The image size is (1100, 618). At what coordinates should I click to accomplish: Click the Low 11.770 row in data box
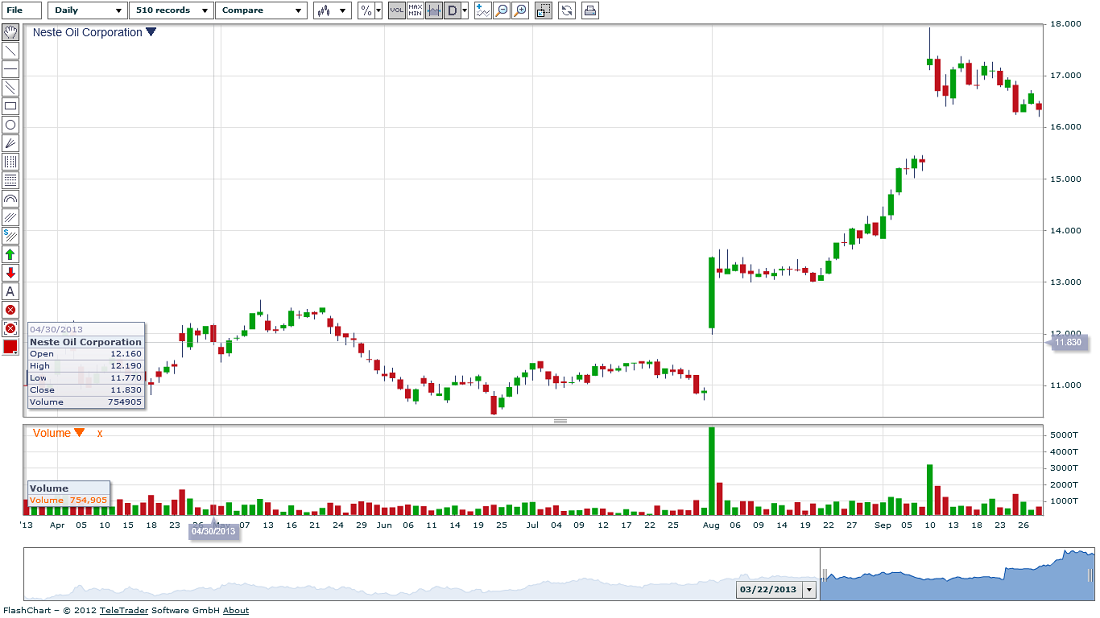(86, 378)
